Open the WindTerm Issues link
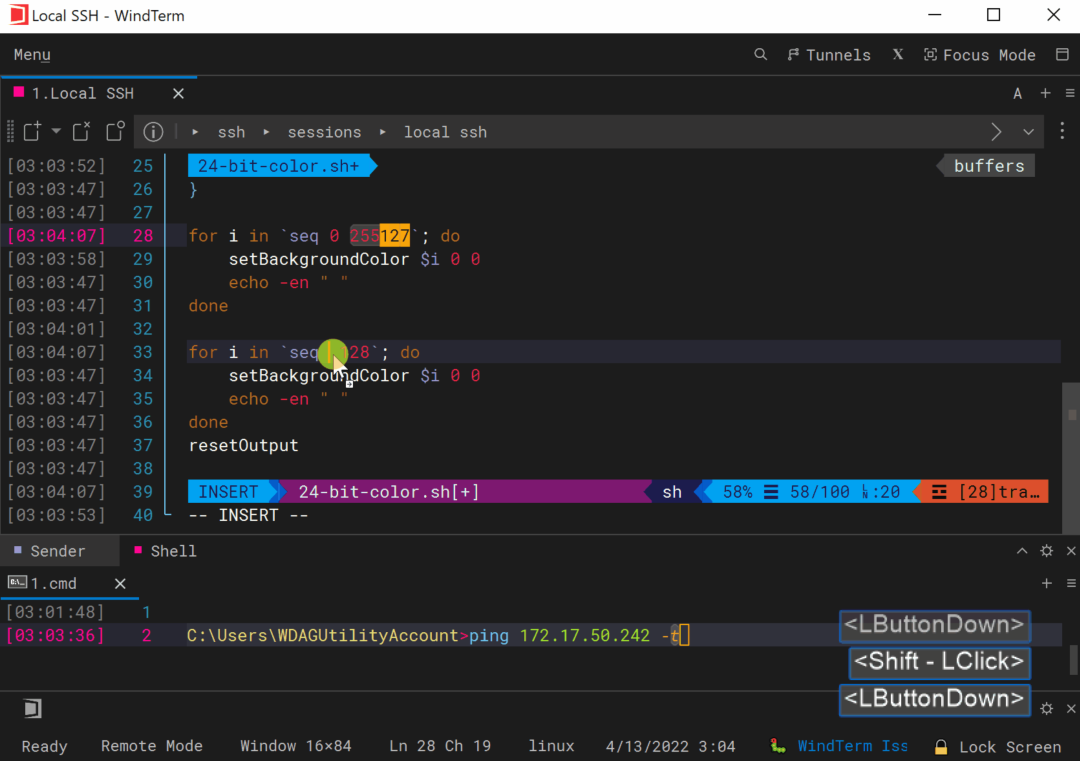The image size is (1080, 761). coord(852,746)
